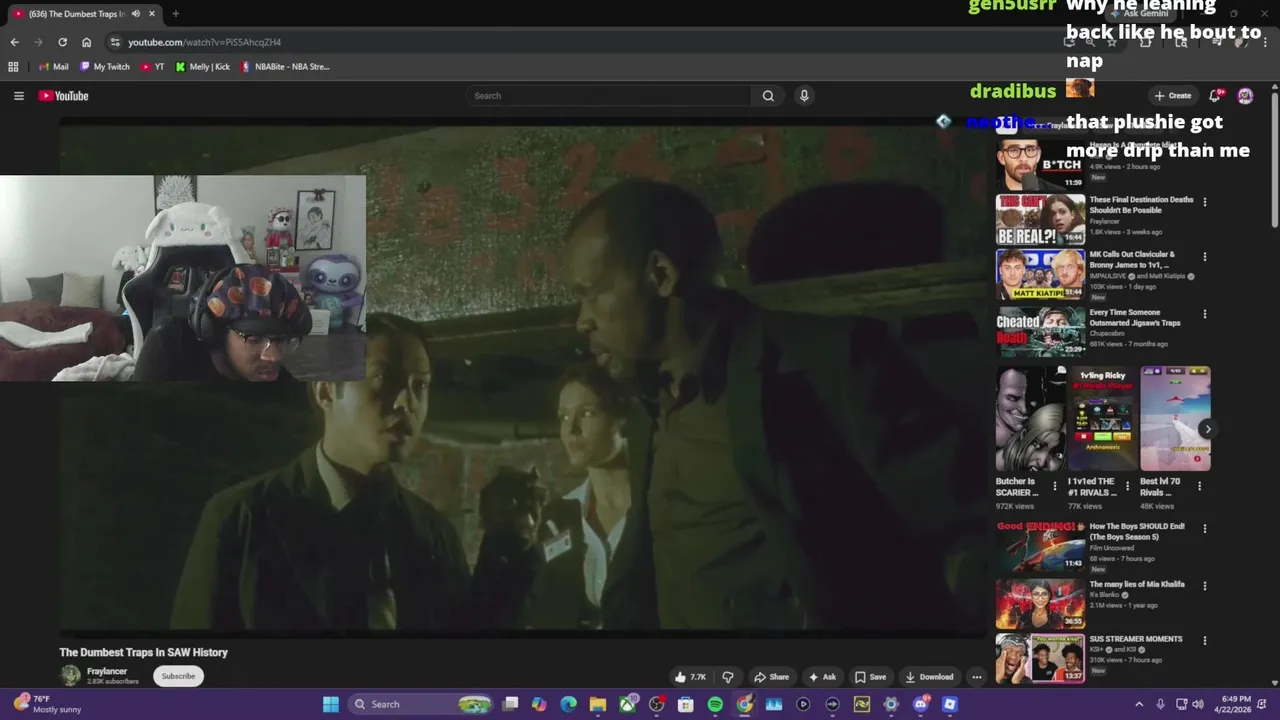Open the SUS STREAMER MOMENTS thumbnail
This screenshot has height=720, width=1280.
coord(1040,658)
